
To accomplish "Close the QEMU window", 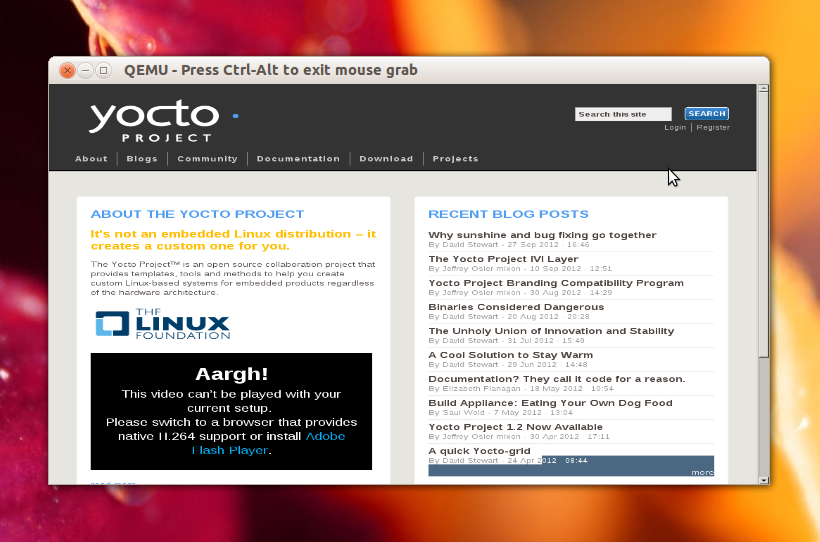I will (67, 70).
